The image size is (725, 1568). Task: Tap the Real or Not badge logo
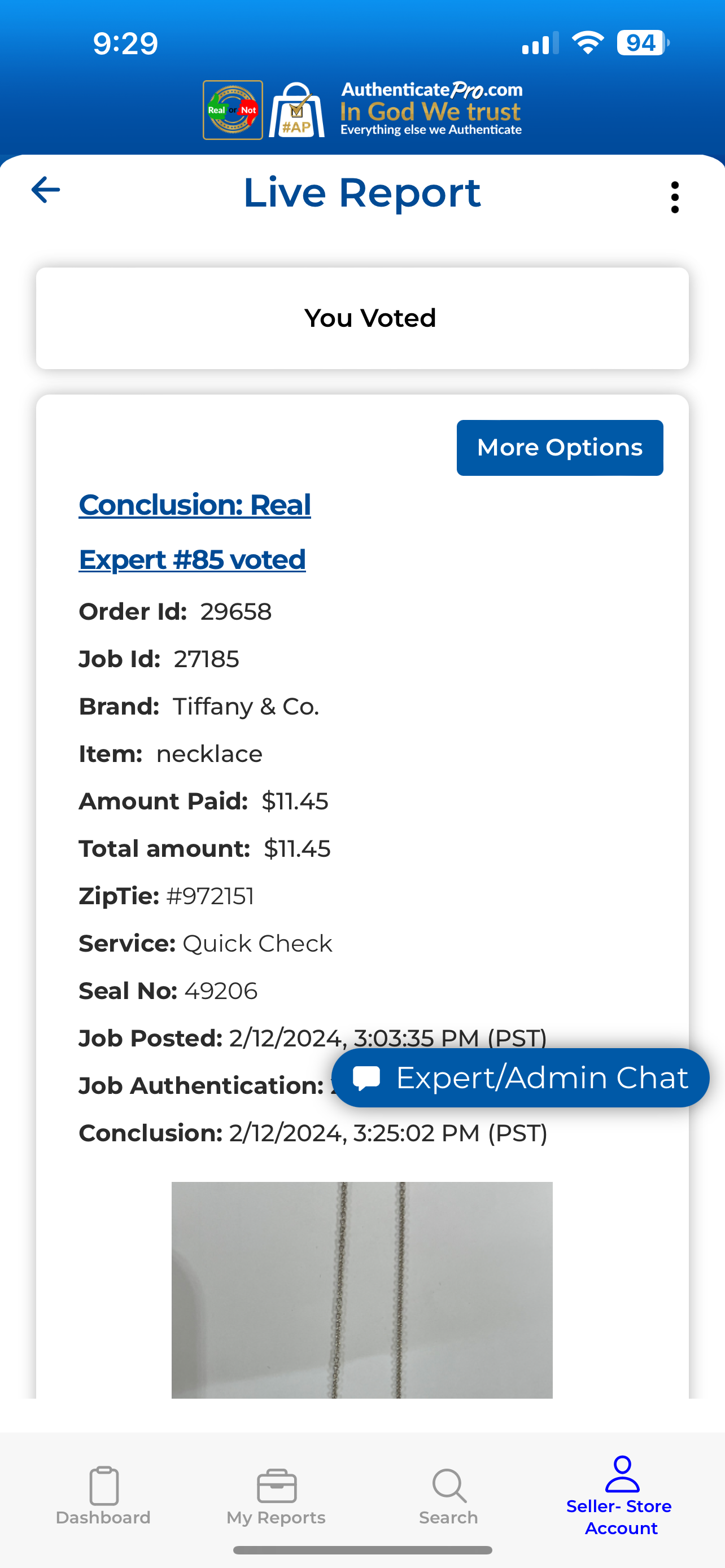(x=233, y=110)
